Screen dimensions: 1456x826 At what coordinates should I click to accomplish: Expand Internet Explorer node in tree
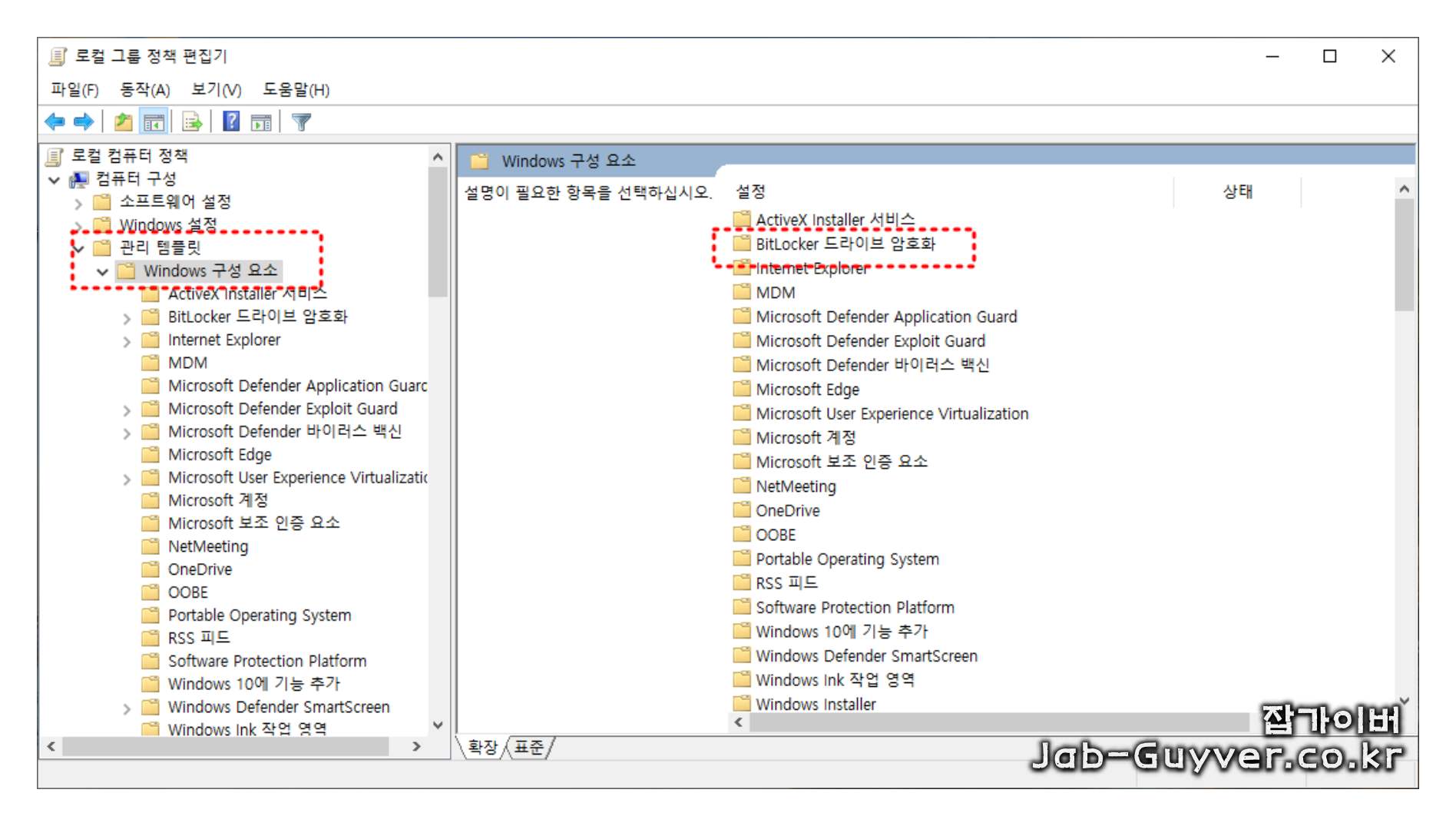tap(127, 341)
